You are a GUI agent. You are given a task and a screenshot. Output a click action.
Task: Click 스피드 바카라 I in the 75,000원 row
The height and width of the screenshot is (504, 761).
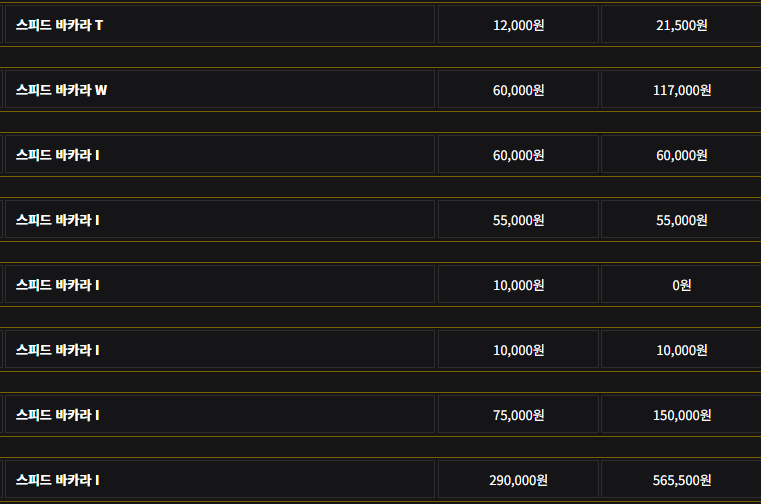pos(57,415)
